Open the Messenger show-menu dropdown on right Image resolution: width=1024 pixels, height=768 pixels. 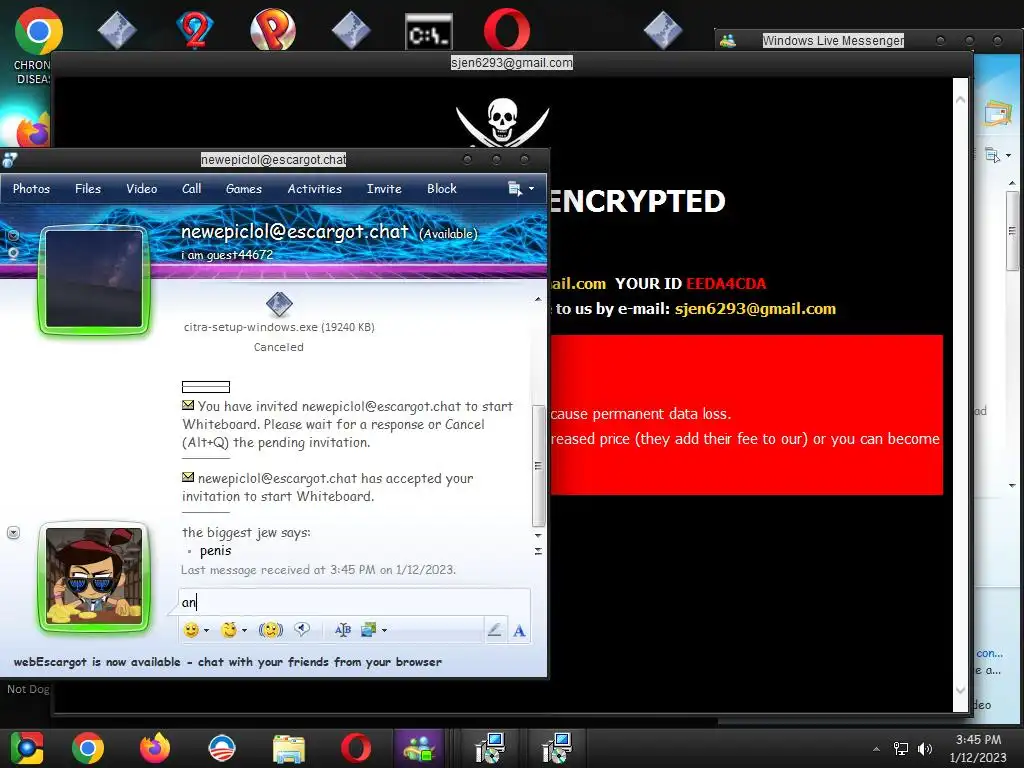click(x=998, y=155)
